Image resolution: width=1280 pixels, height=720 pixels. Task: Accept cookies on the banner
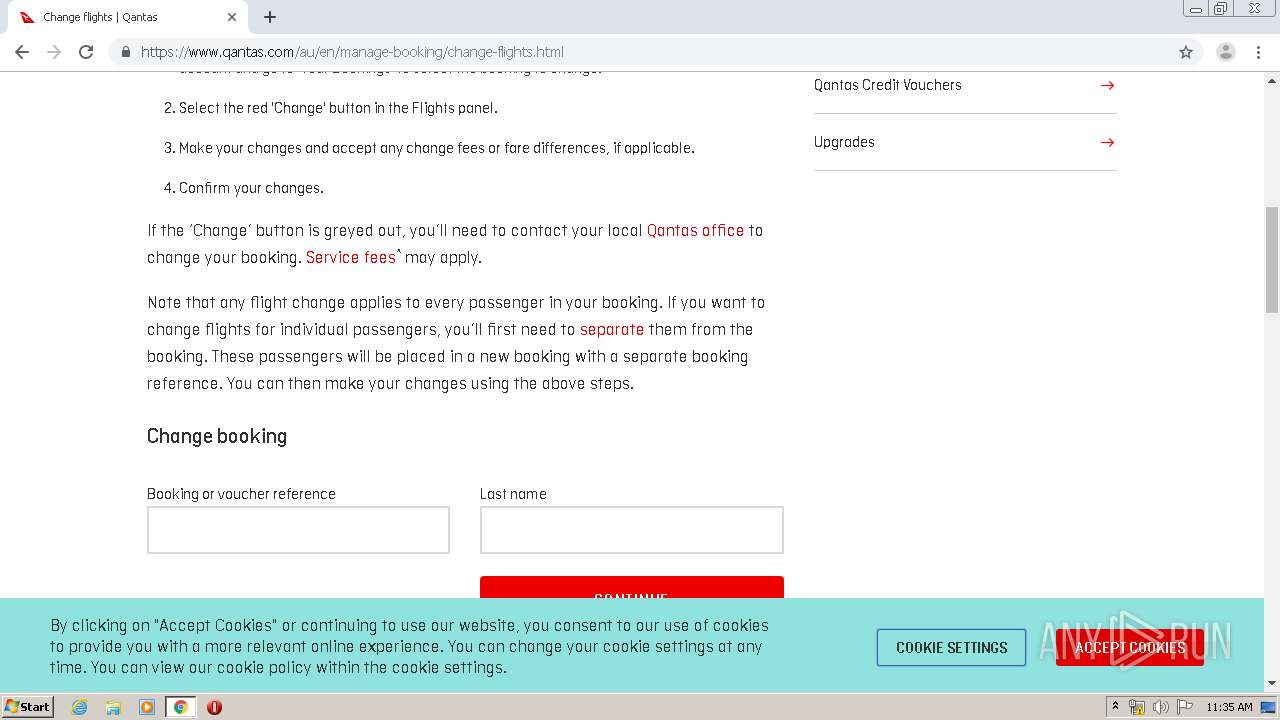point(1129,648)
